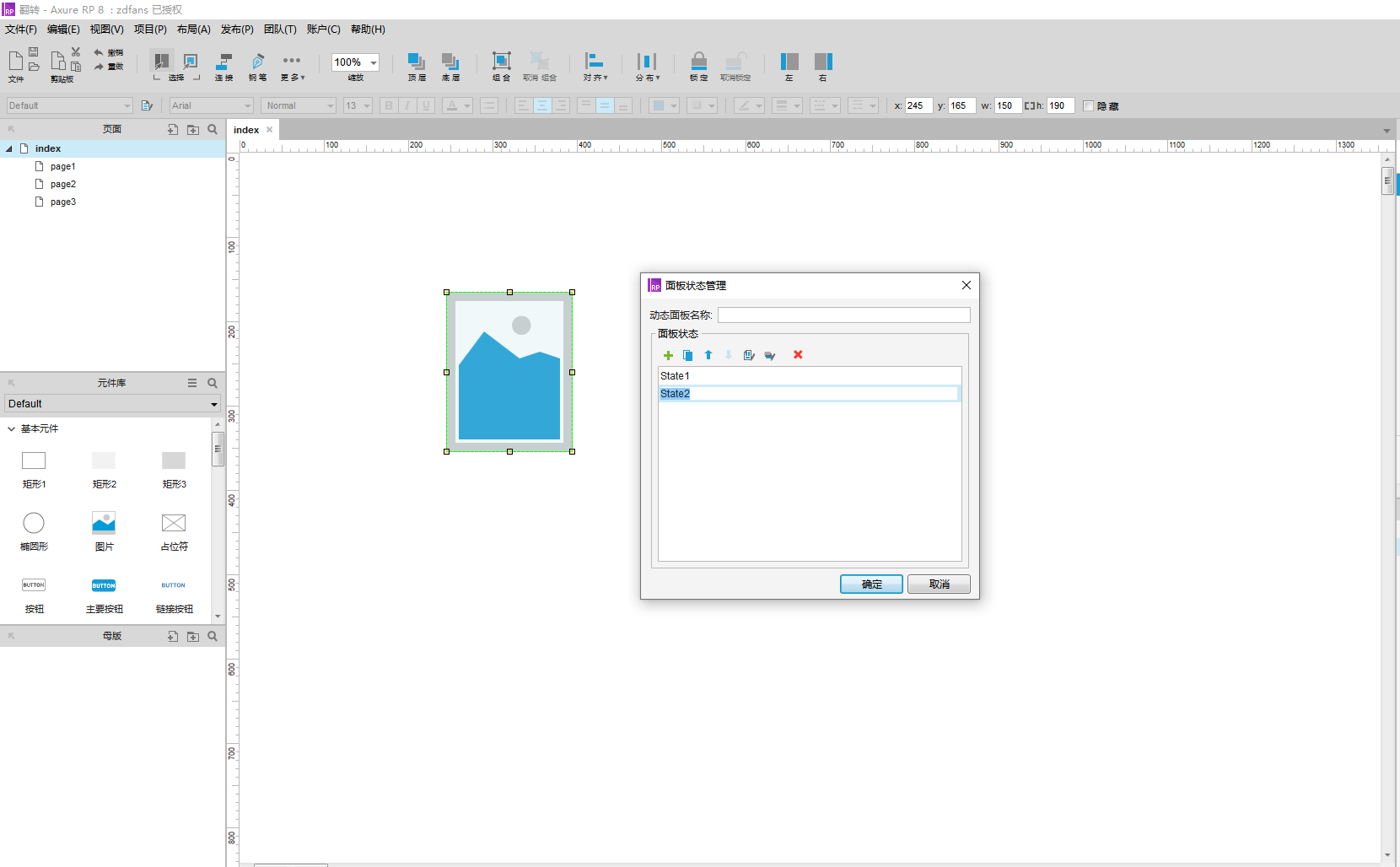Click the 动态面板名称 name field
Viewport: 1400px width, 867px height.
(x=844, y=315)
